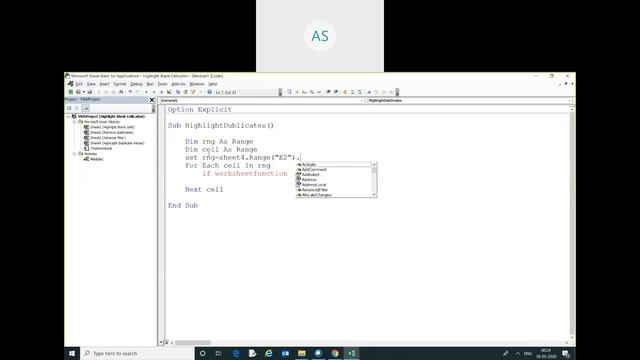Click the List Properties/Methods toolbar icon
Viewport: 640px width, 360px height.
click(289, 92)
